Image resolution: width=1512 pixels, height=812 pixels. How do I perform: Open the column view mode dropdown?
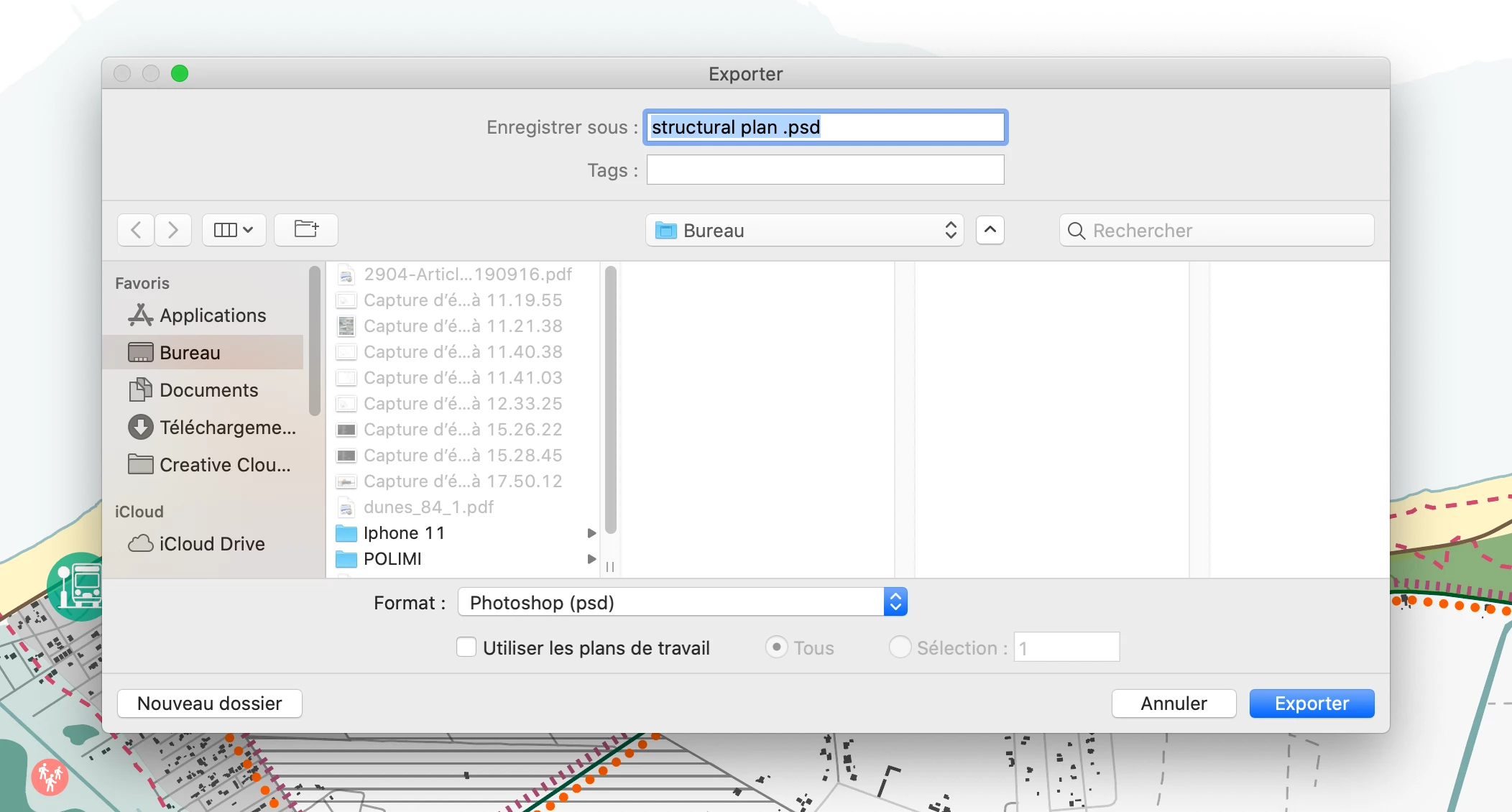point(234,230)
